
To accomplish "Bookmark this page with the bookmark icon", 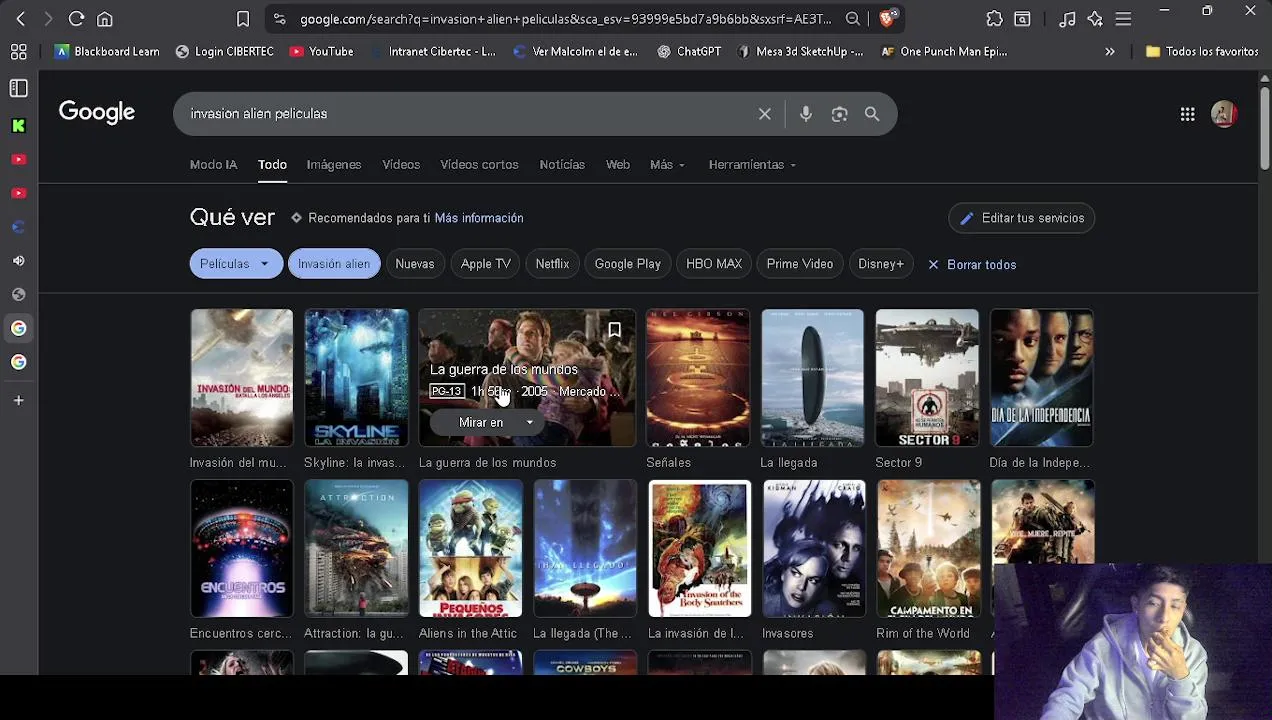I will [243, 19].
